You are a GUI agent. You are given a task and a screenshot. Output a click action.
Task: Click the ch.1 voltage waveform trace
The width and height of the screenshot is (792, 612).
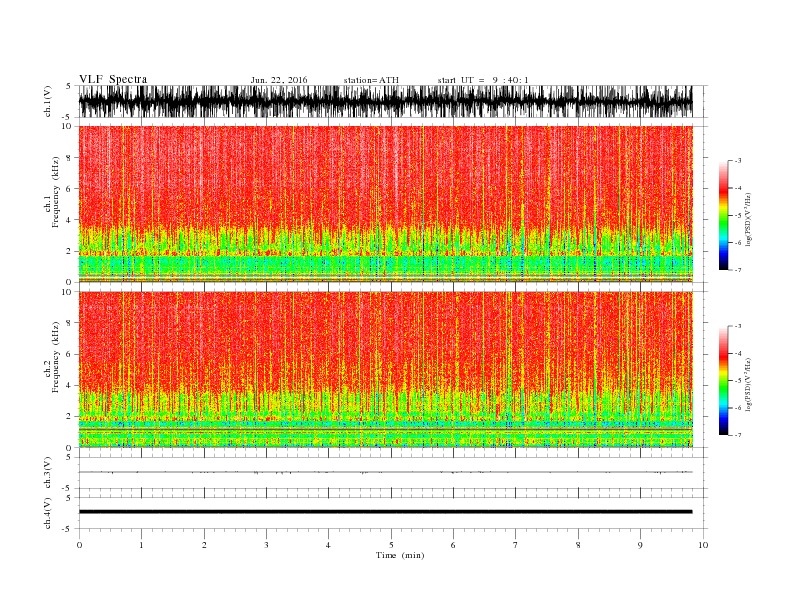(385, 101)
